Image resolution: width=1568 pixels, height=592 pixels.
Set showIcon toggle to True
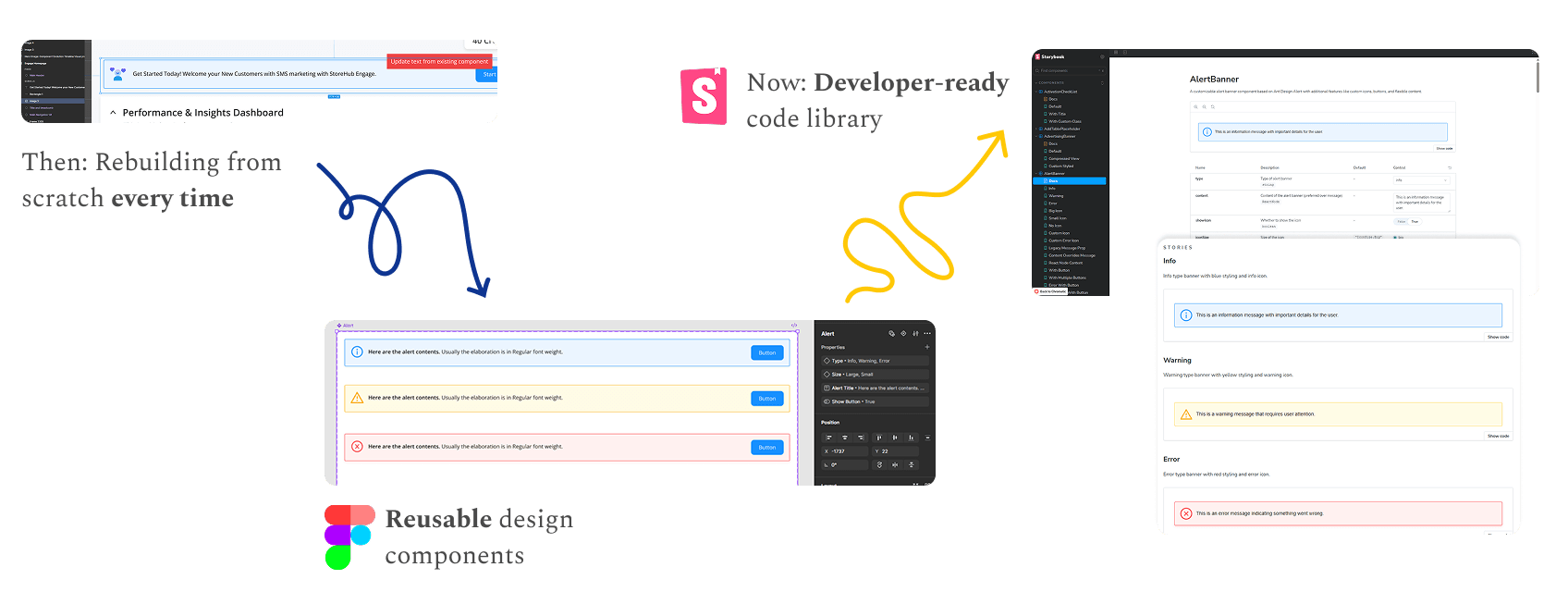tap(1415, 221)
